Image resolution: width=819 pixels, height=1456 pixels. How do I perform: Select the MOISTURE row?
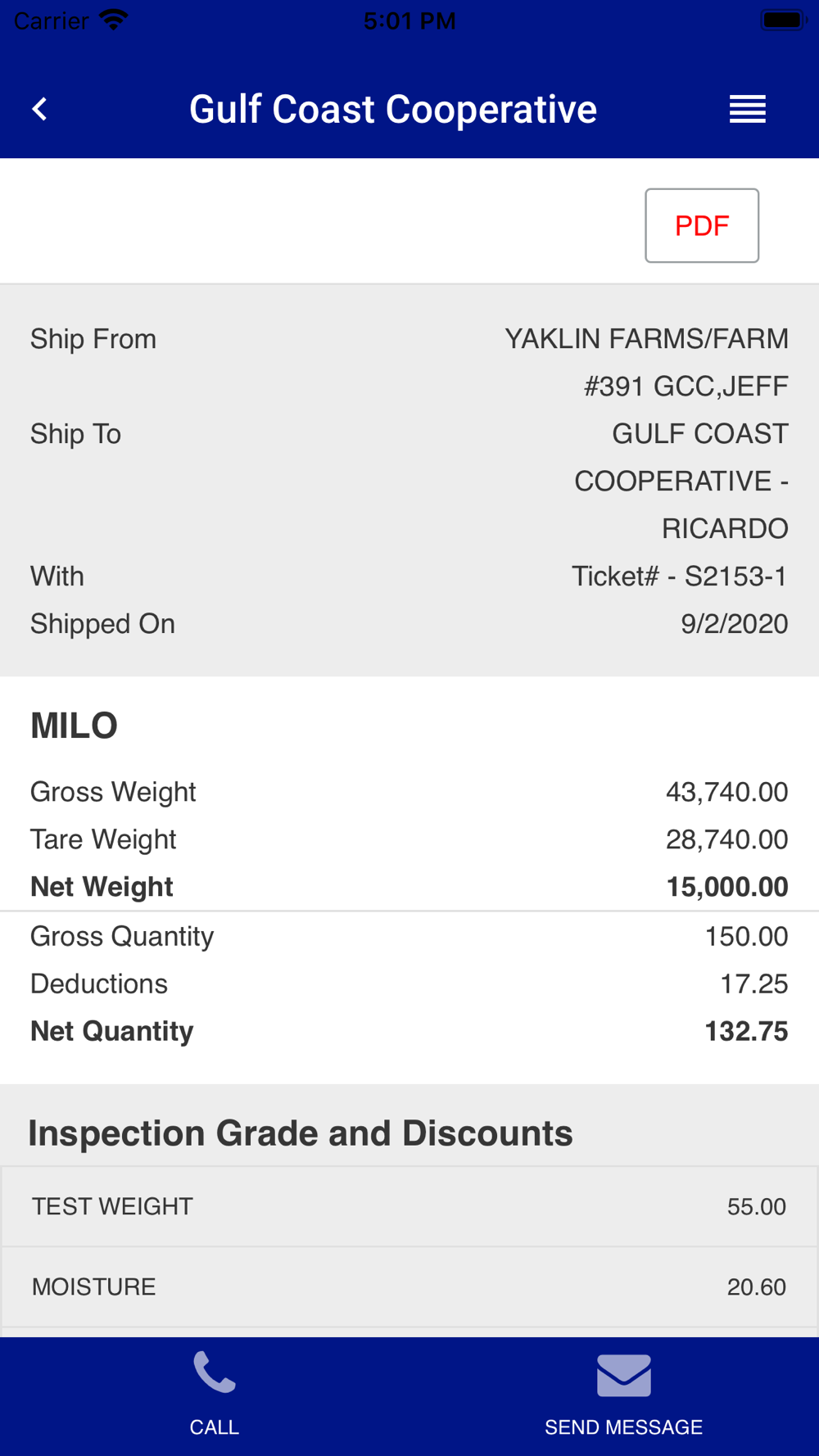click(409, 1287)
